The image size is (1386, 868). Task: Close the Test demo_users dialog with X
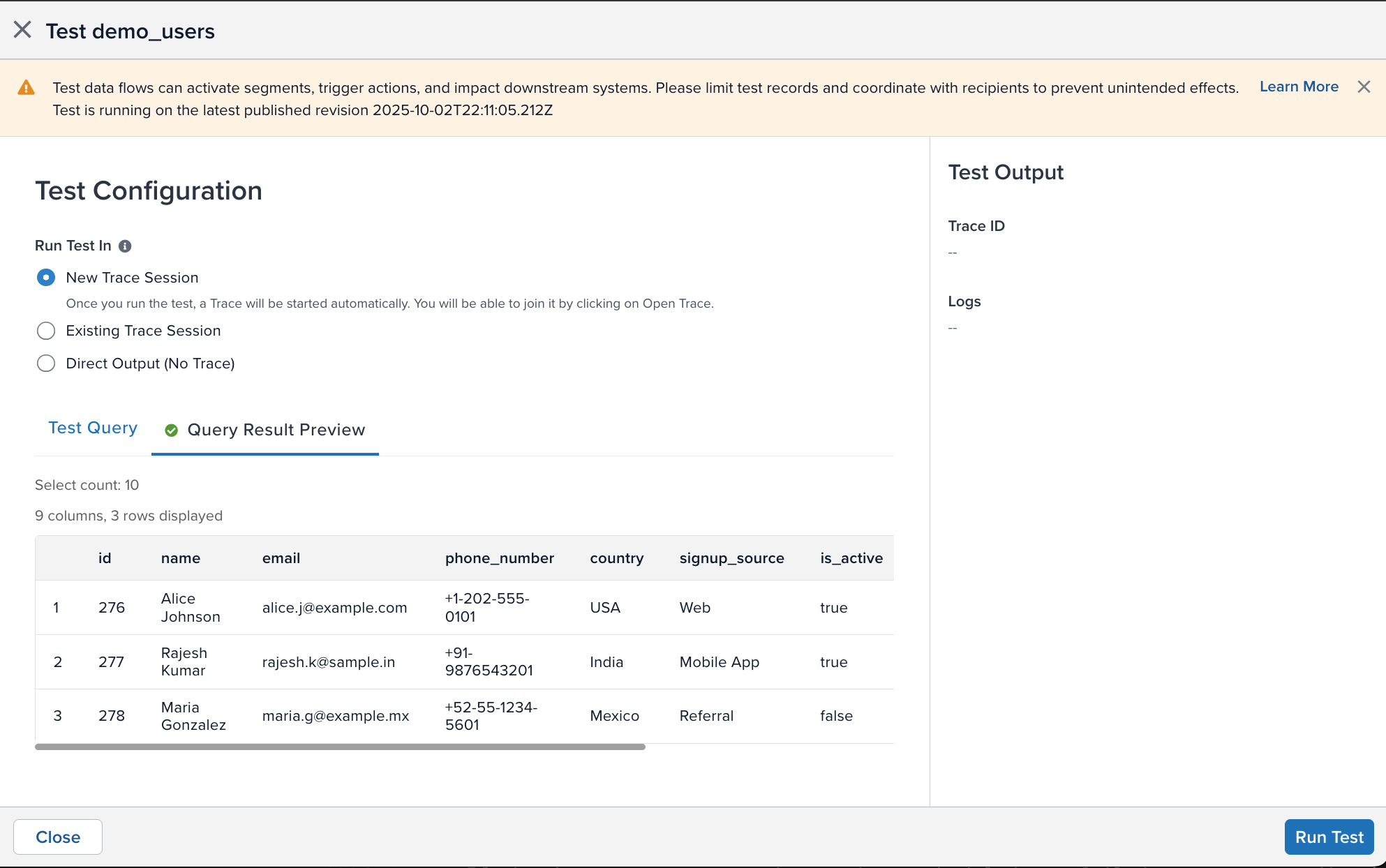click(22, 30)
